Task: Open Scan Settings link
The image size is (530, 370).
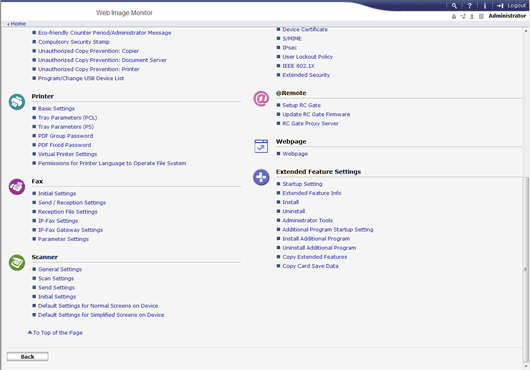Action: coord(56,278)
